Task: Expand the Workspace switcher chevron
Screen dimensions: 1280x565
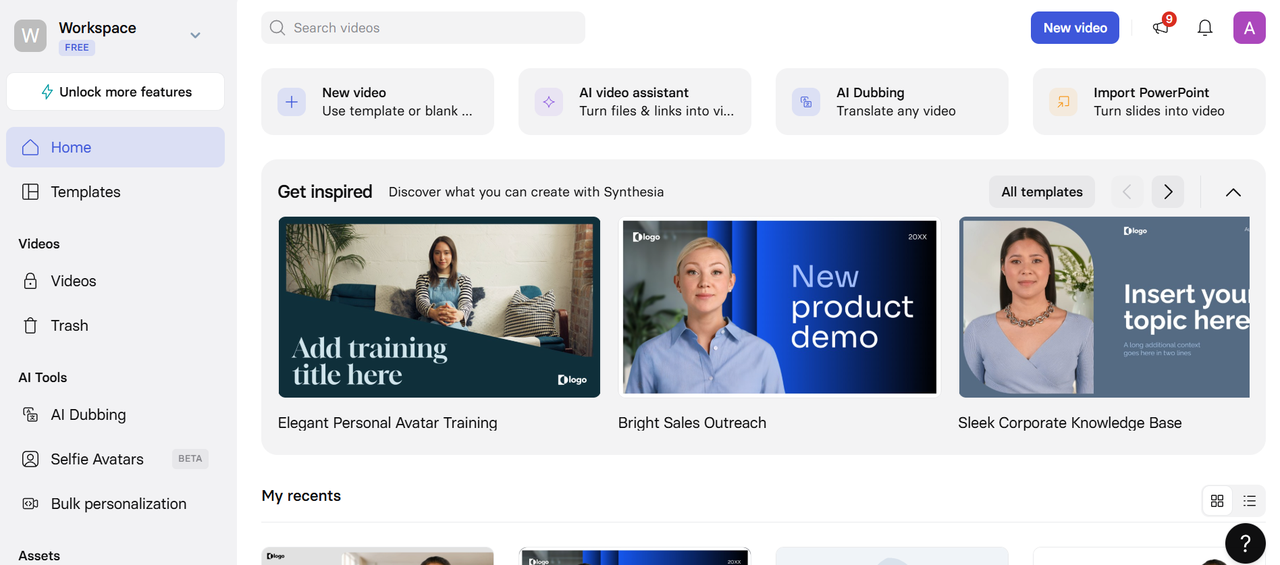Action: click(x=195, y=35)
